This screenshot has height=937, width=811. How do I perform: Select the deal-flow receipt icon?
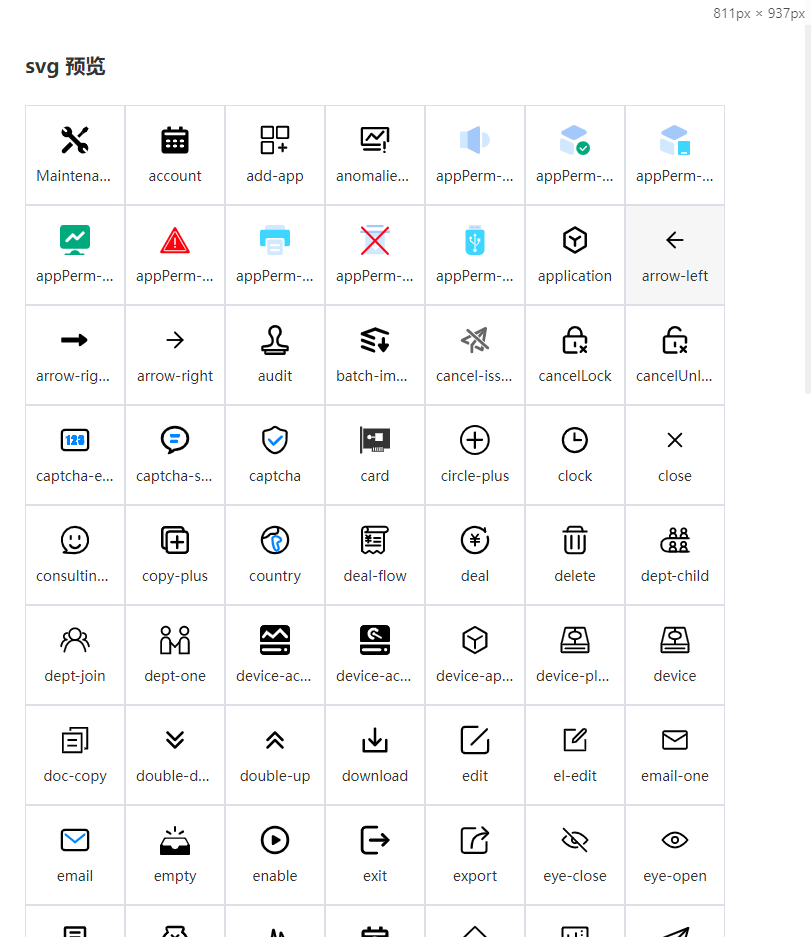375,540
